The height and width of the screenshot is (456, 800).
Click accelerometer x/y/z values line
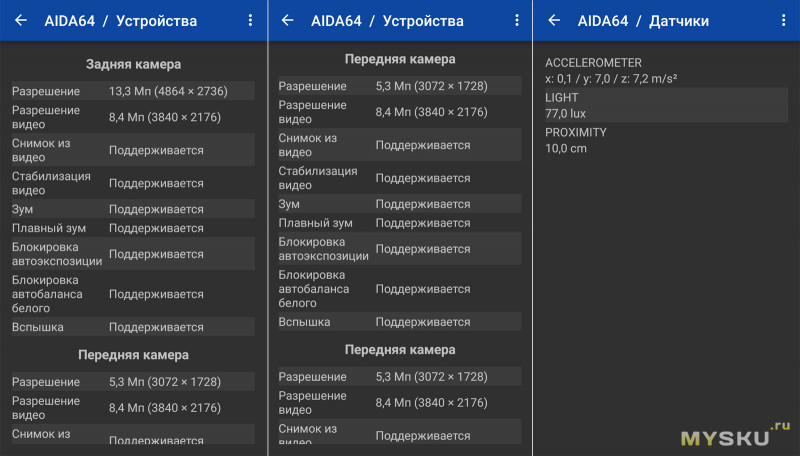click(x=611, y=79)
